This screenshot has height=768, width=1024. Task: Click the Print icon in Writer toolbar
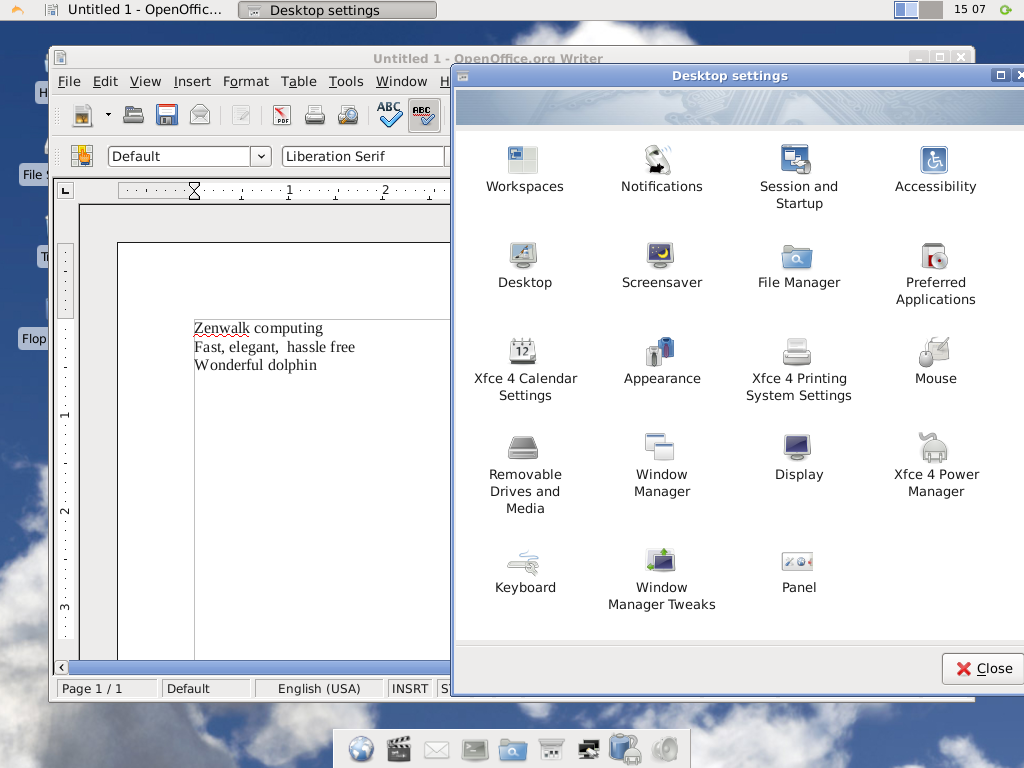pyautogui.click(x=315, y=116)
